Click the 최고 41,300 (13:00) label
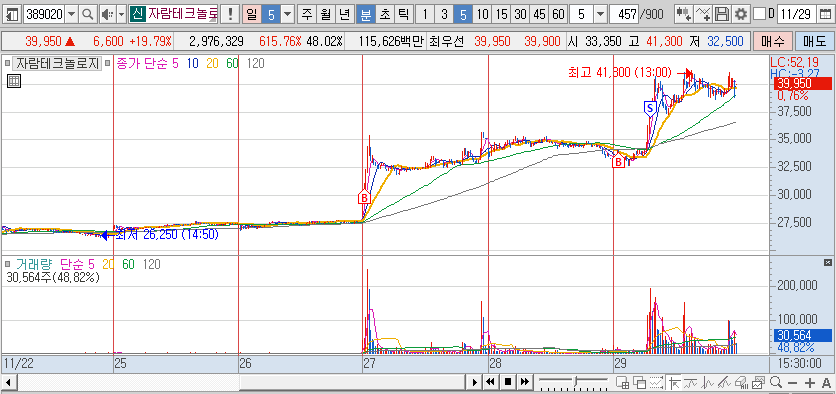 coord(621,73)
